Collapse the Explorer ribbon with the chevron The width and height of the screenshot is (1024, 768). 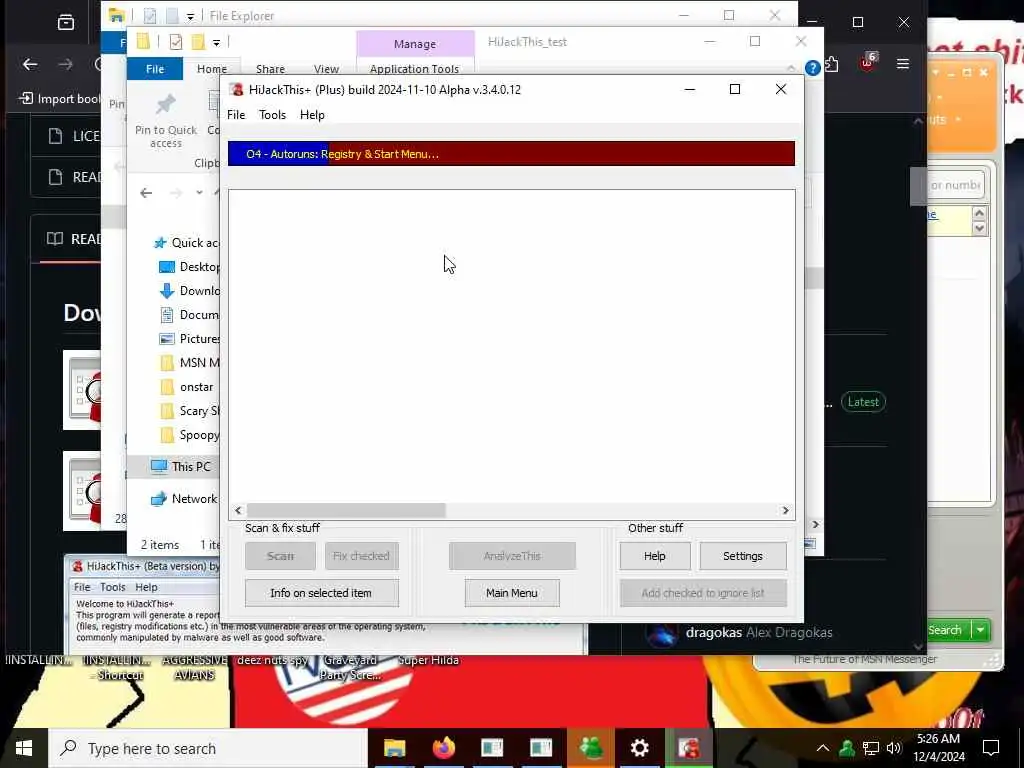click(791, 68)
